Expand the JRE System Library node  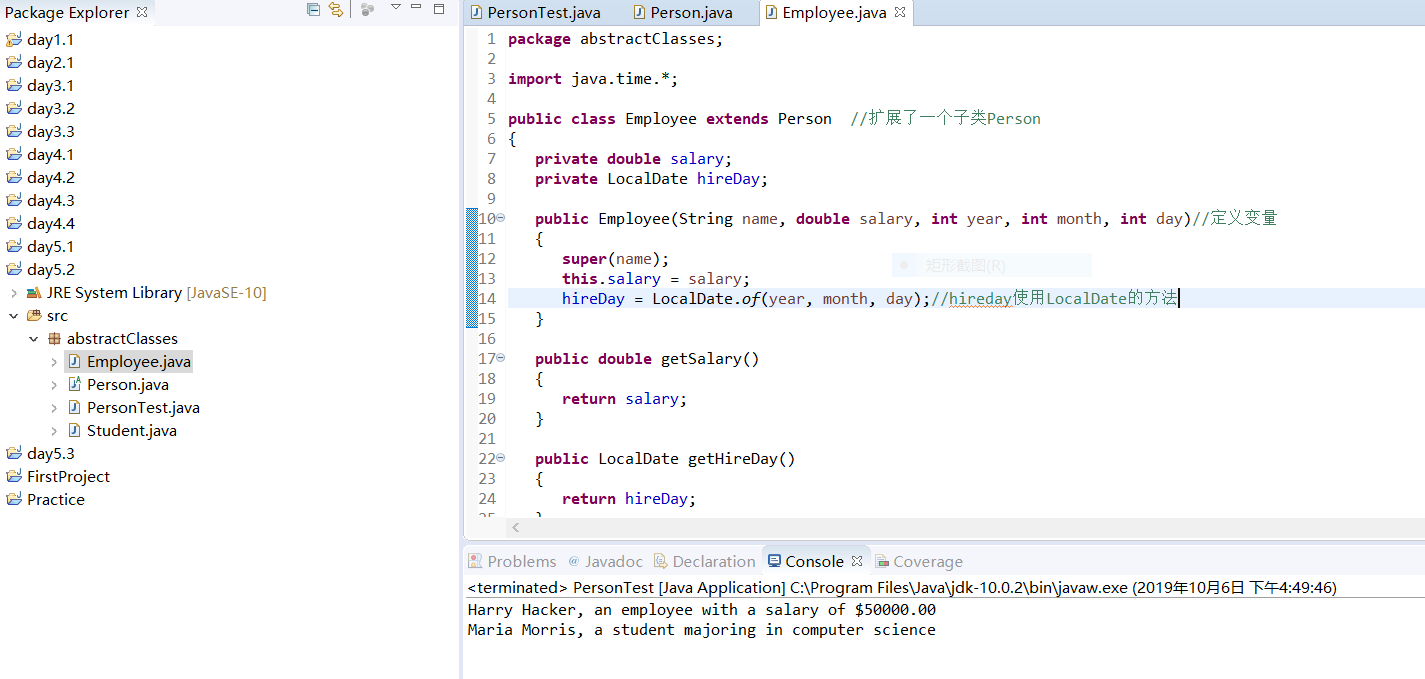click(x=14, y=293)
